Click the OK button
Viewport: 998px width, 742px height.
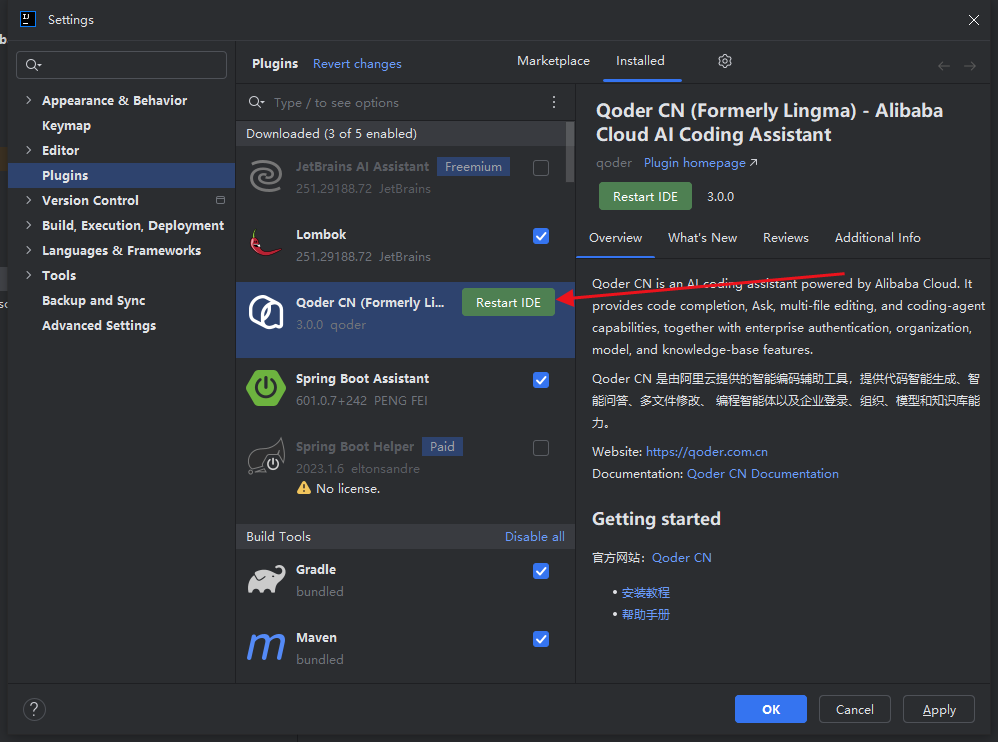[771, 709]
